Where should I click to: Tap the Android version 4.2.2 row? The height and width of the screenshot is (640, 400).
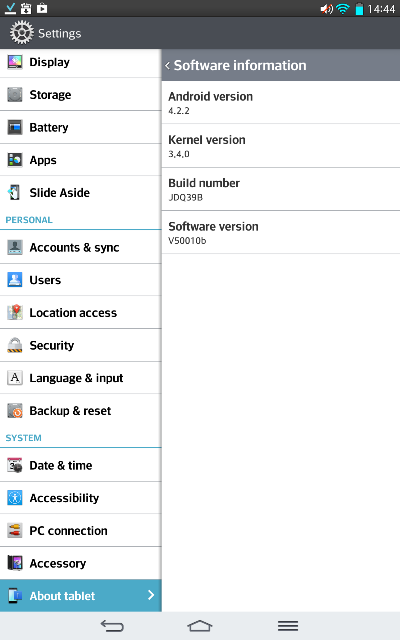281,102
